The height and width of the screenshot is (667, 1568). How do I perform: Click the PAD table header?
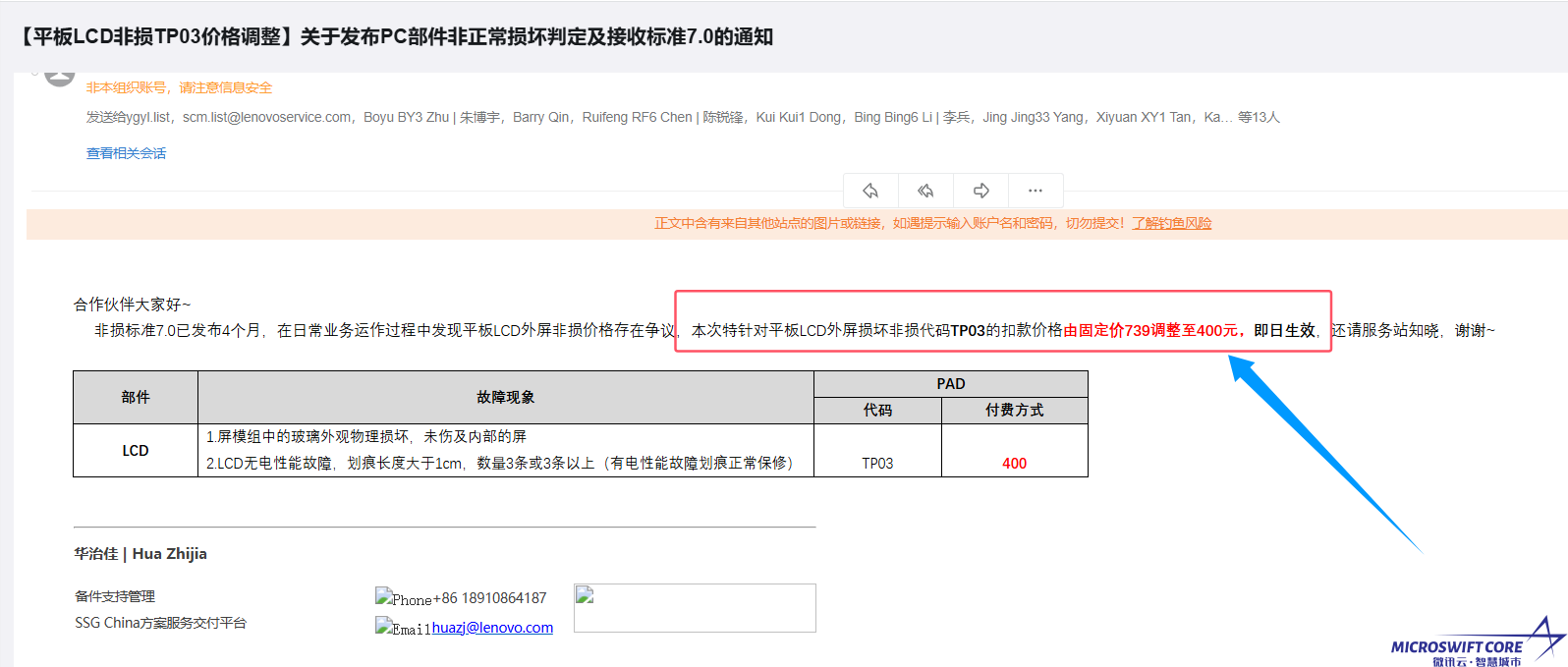pyautogui.click(x=951, y=384)
